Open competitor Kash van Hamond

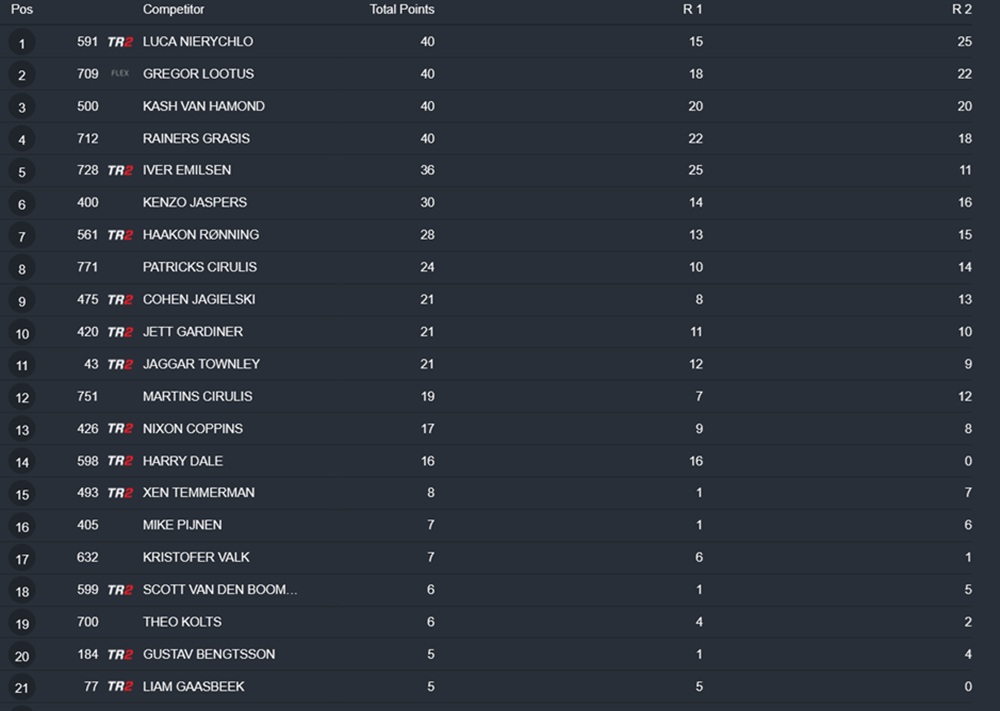(x=203, y=106)
